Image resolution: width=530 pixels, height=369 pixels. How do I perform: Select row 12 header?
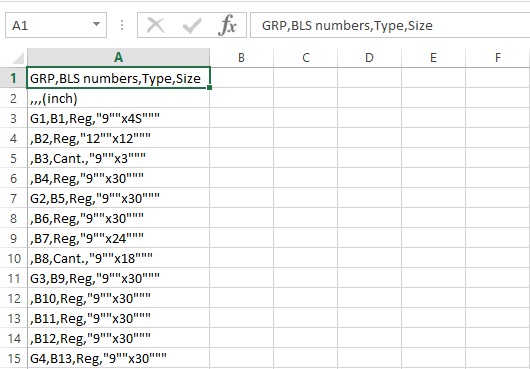14,298
